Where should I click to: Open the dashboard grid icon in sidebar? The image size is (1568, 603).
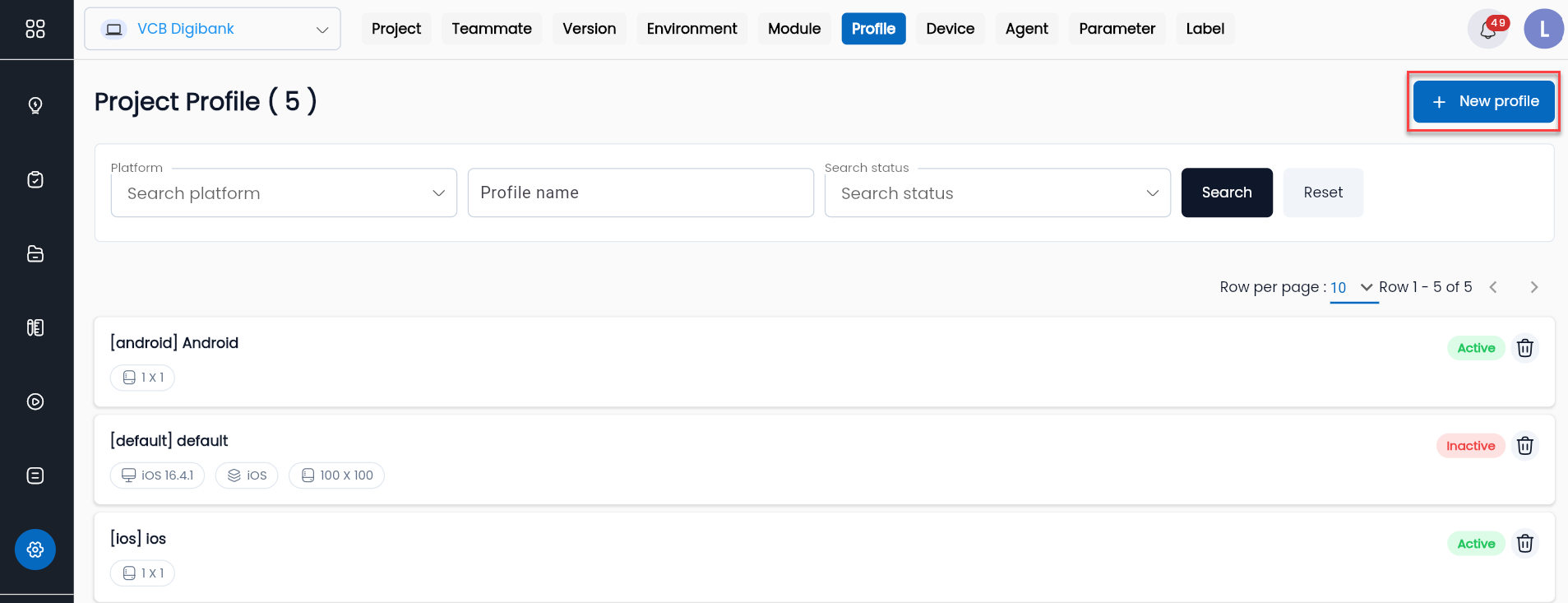click(x=35, y=29)
